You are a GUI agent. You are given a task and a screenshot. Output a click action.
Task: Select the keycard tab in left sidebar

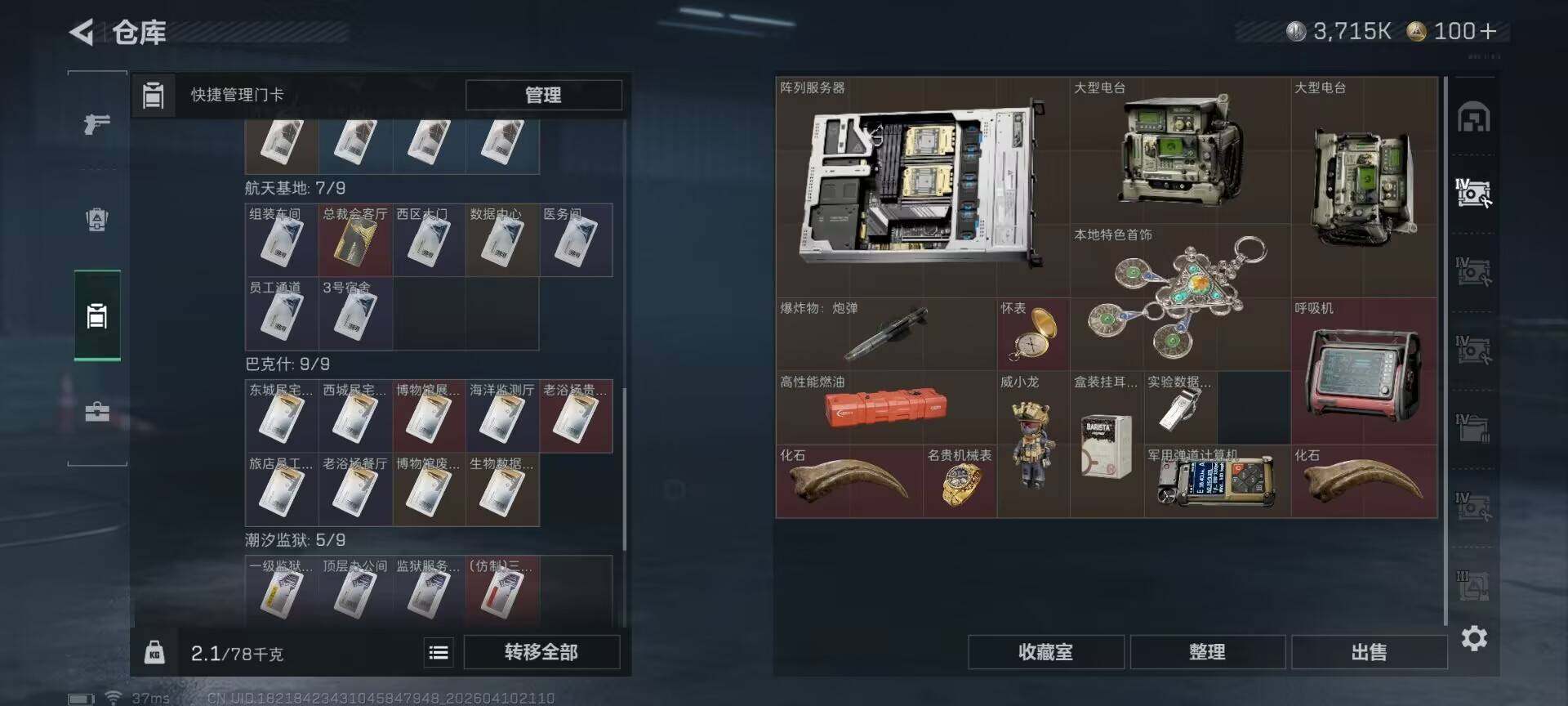97,315
